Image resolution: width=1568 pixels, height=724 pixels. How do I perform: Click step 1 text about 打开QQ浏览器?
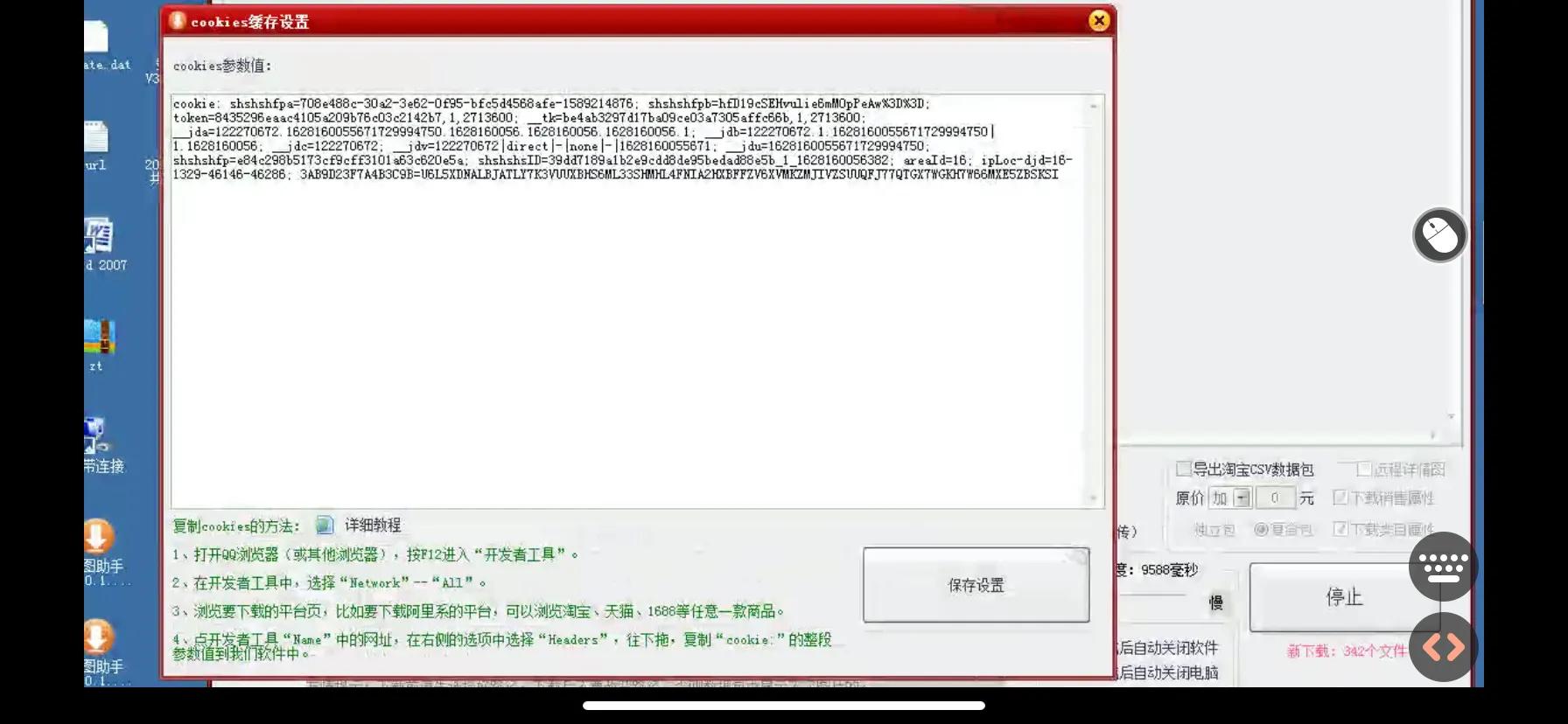pos(375,554)
